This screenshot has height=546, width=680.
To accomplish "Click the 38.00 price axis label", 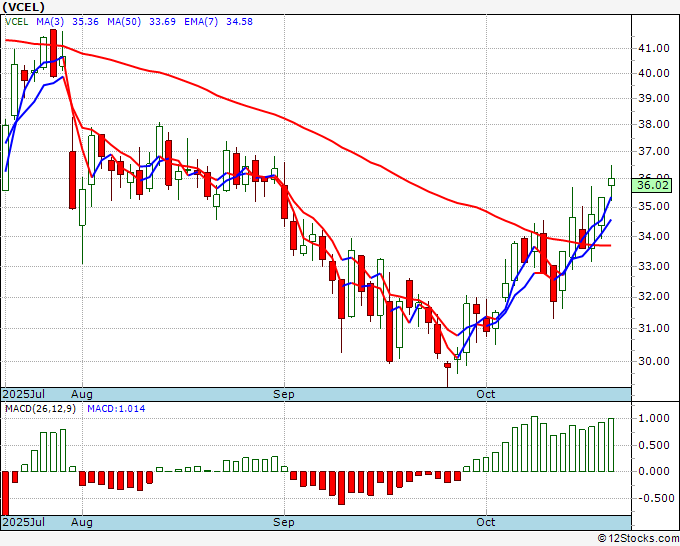I will tap(654, 125).
